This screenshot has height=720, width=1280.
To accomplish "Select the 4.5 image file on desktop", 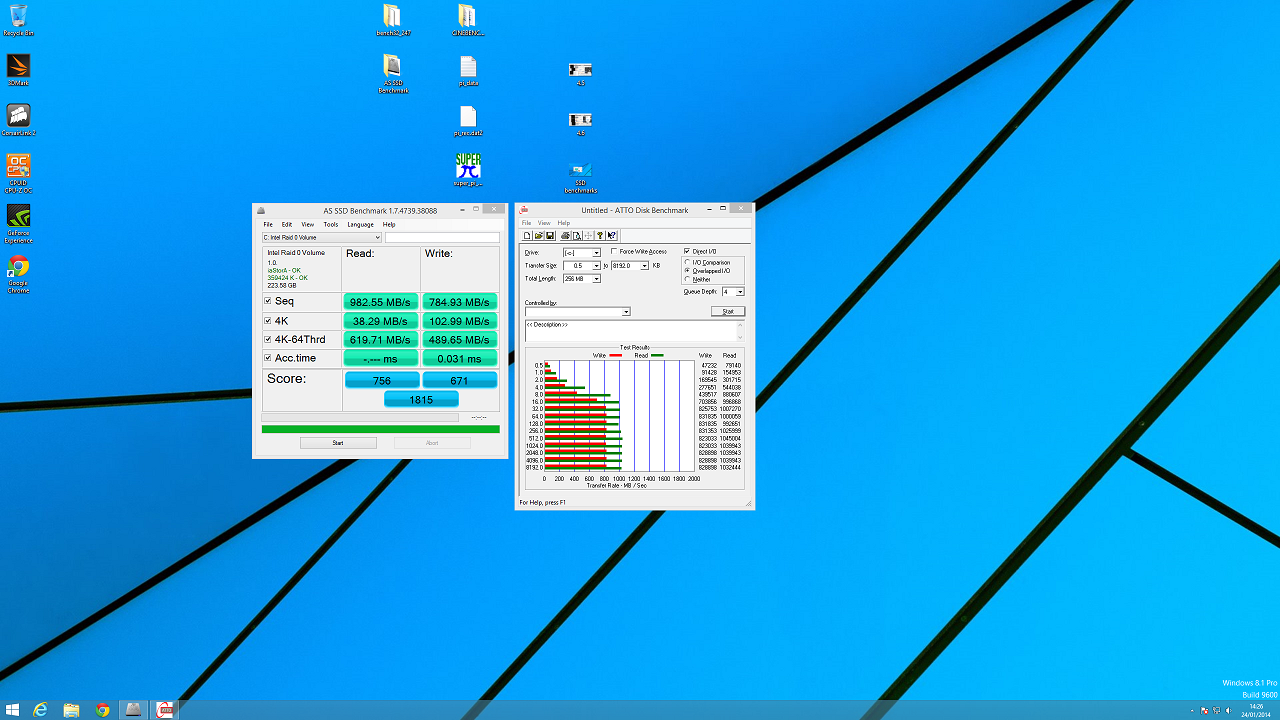I will tap(580, 73).
